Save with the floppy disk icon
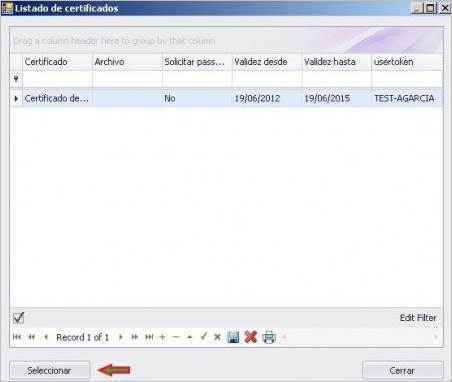This screenshot has height=382, width=452. tap(233, 337)
